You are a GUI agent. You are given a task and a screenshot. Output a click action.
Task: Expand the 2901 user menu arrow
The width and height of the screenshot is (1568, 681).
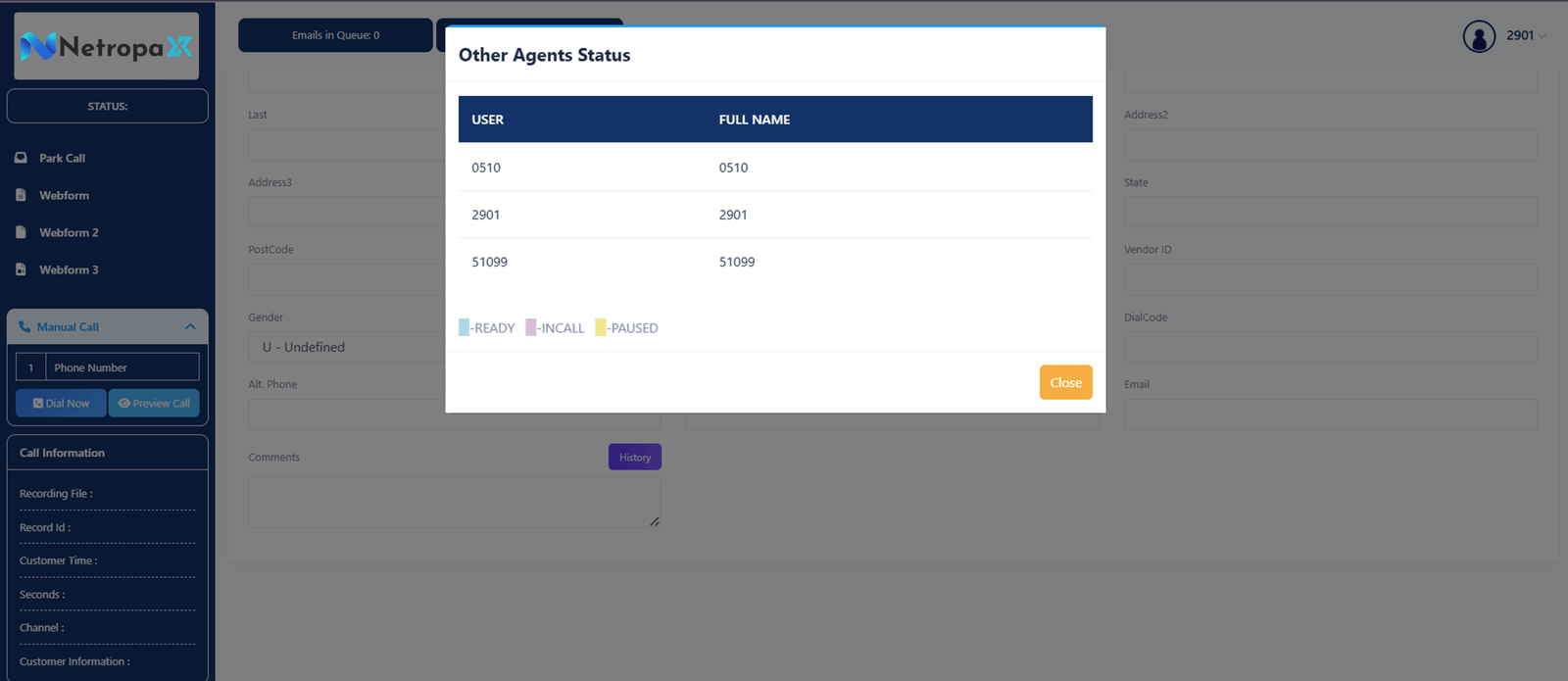pos(1543,36)
